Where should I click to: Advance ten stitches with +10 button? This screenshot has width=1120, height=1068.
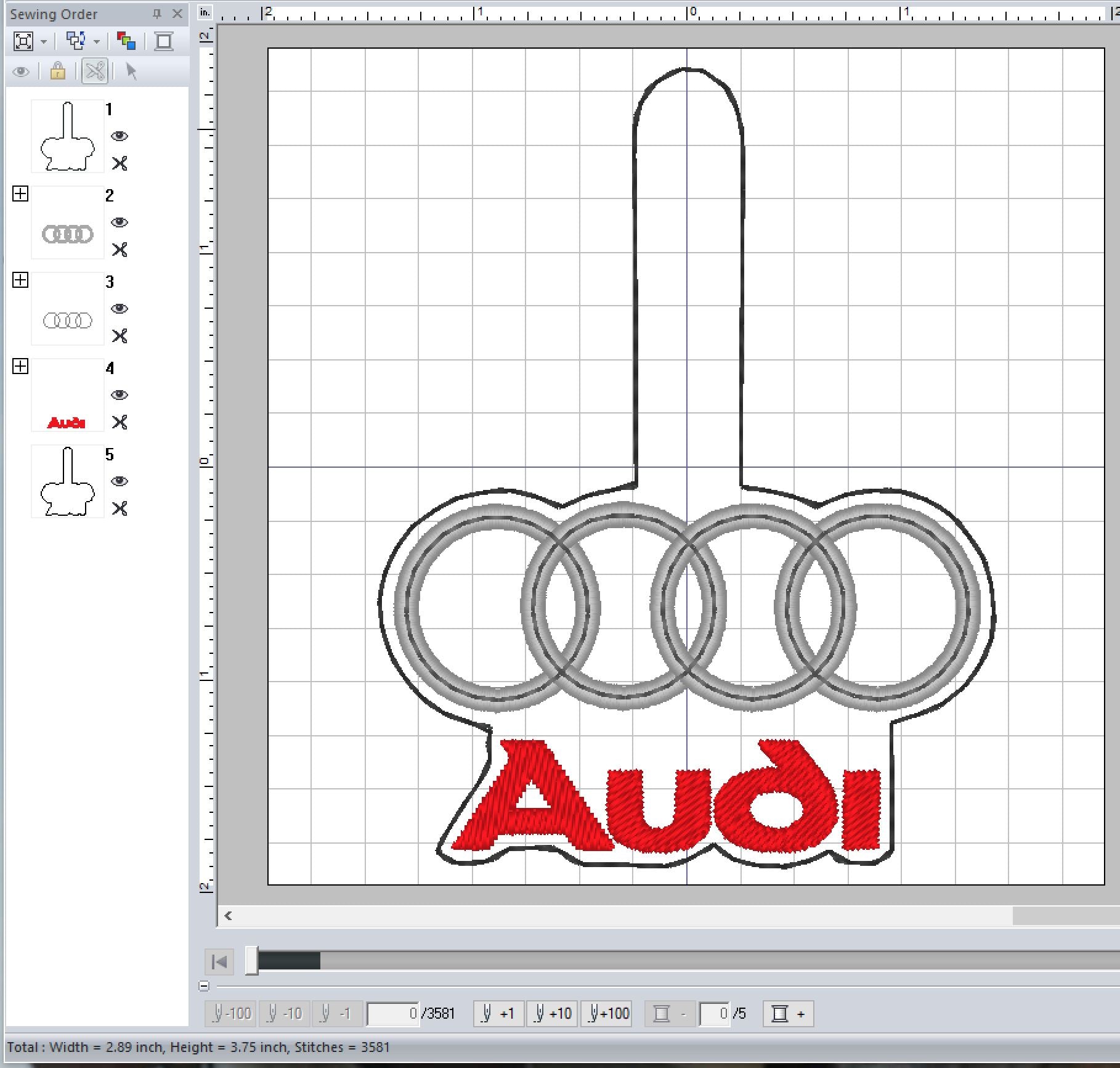click(x=553, y=1014)
